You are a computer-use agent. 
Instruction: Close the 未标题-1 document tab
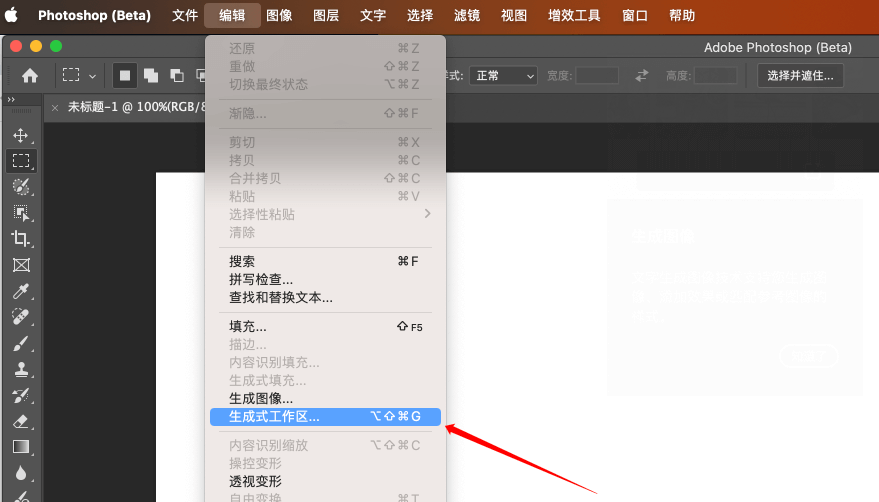tap(55, 108)
